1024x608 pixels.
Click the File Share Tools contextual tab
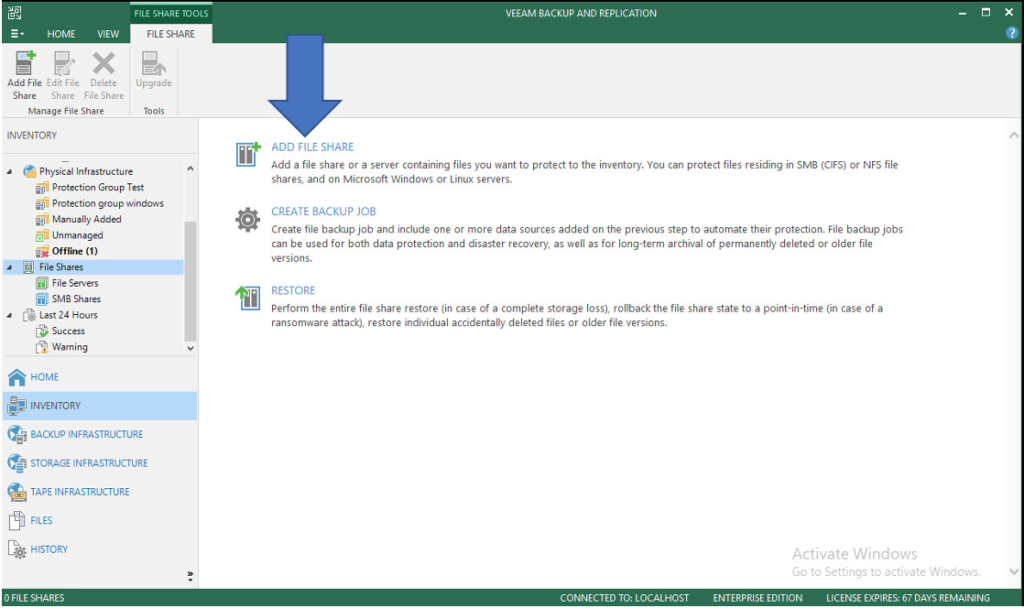[x=171, y=13]
